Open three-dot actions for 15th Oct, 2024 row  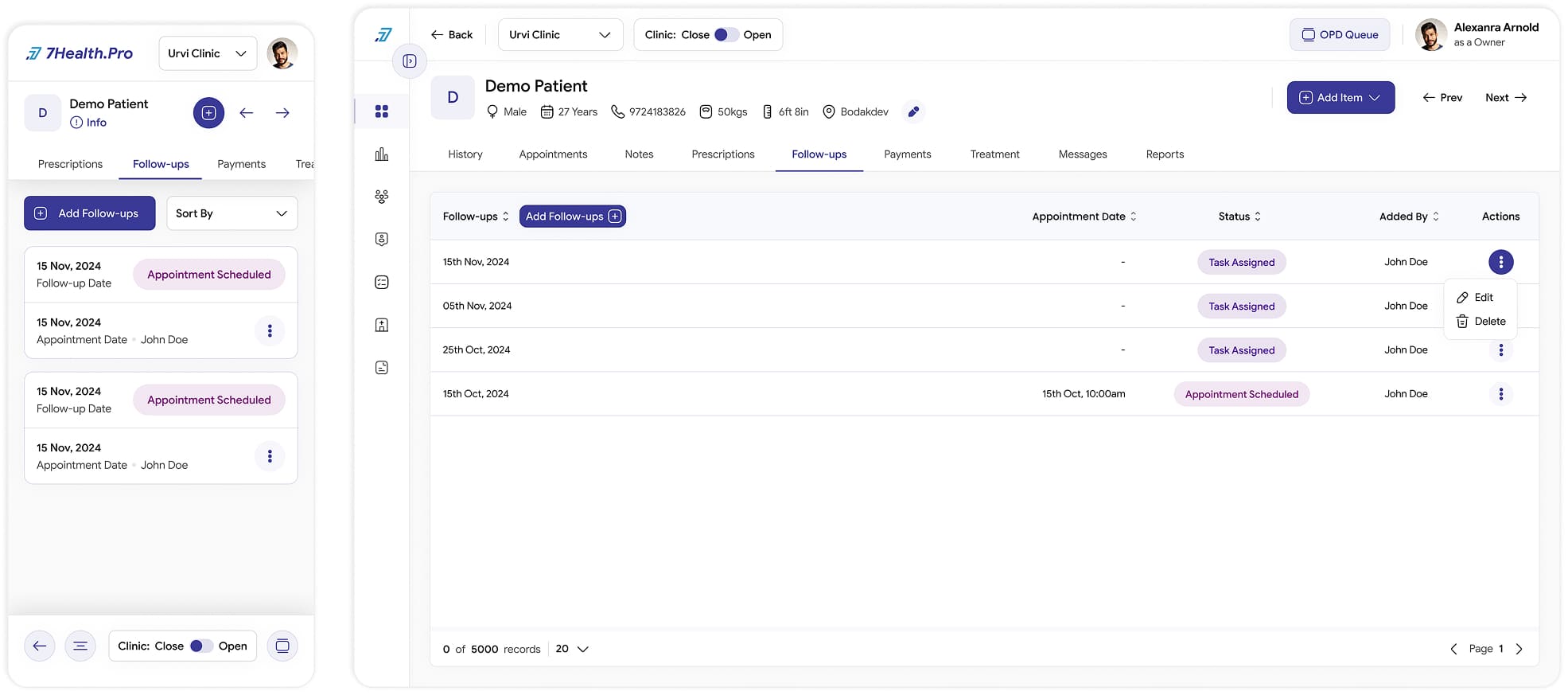point(1500,394)
